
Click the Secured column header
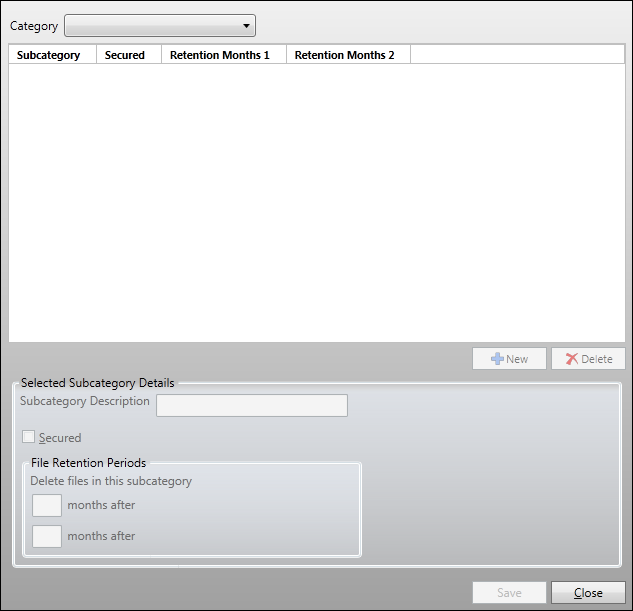click(x=129, y=55)
